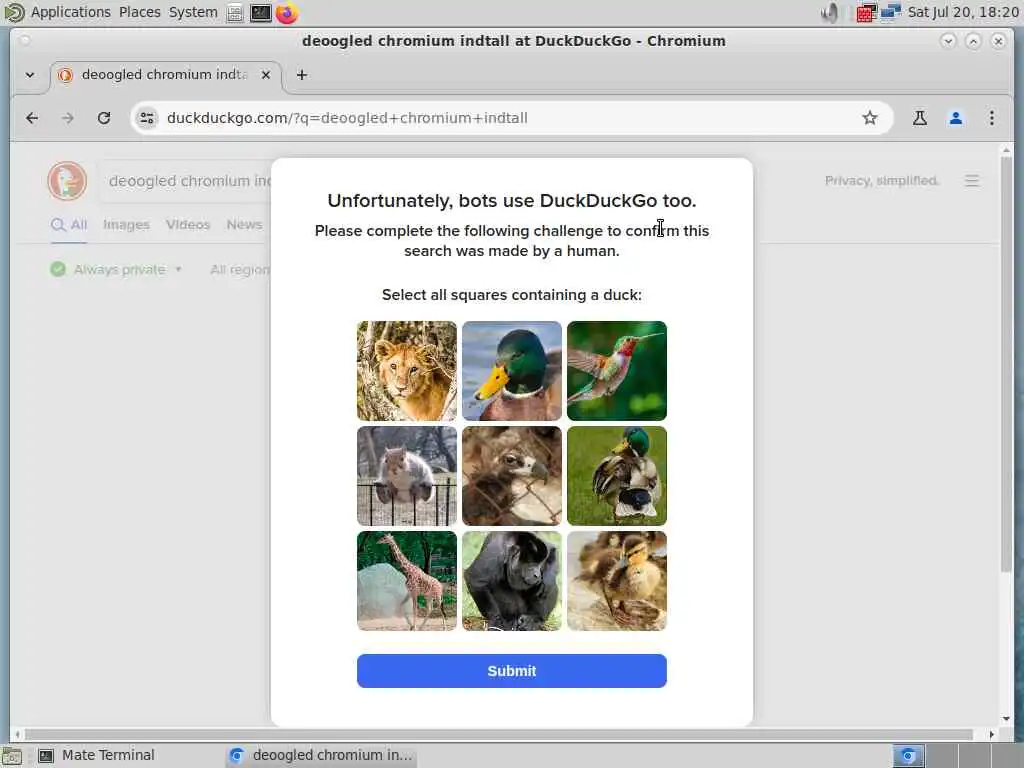Select the giraffe image square
1024x768 pixels.
tap(407, 581)
